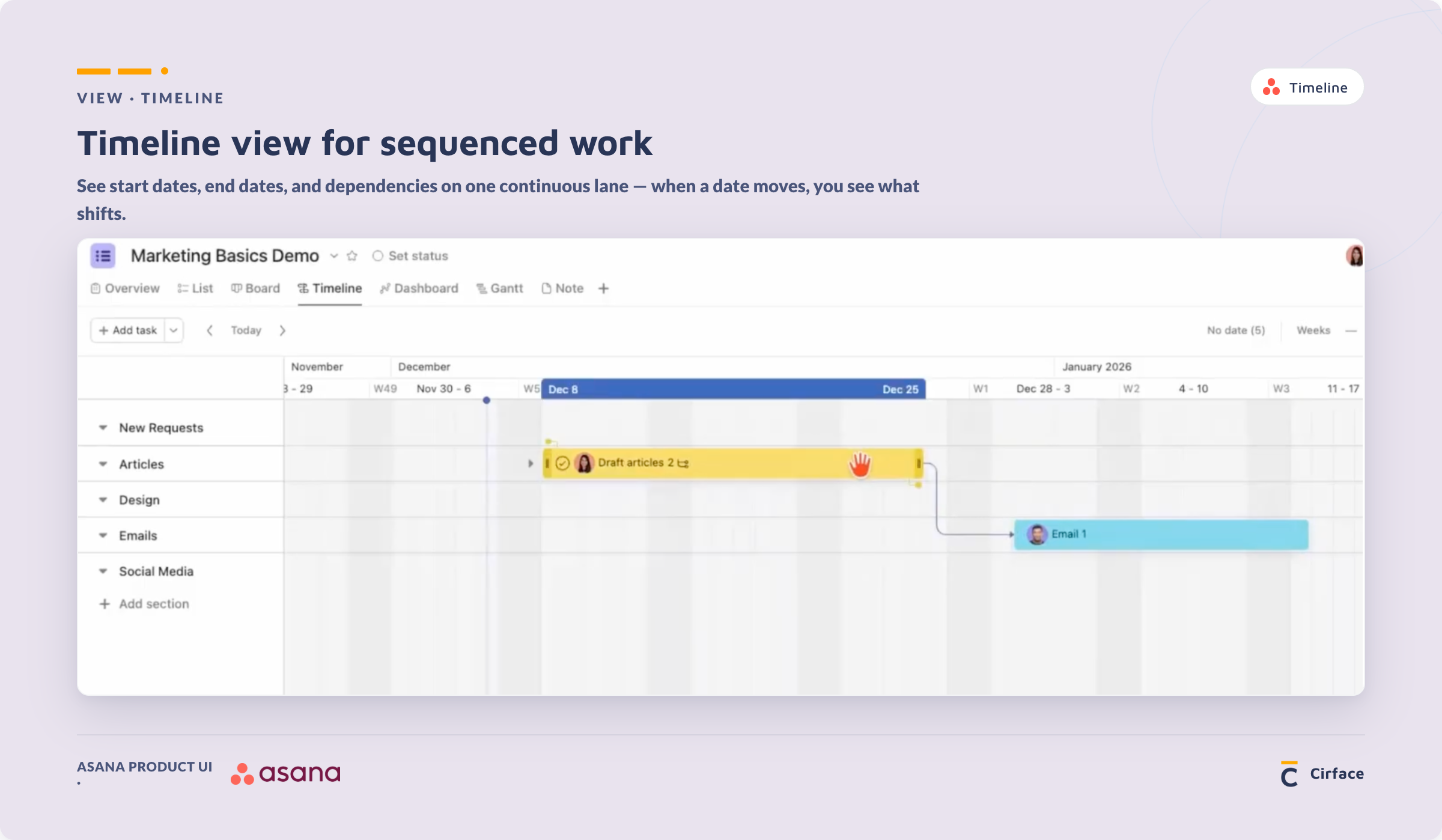Open the No date (5) tasks list

(1236, 330)
